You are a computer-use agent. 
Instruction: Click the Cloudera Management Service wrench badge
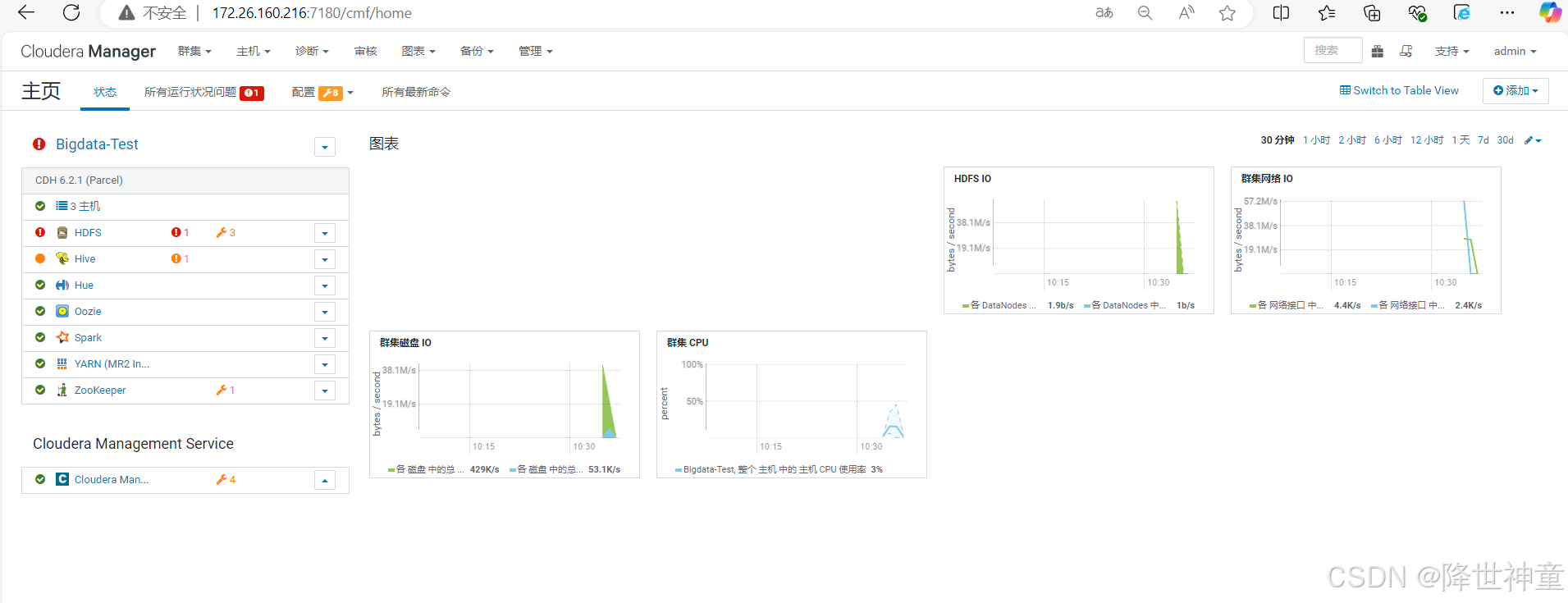(x=226, y=479)
